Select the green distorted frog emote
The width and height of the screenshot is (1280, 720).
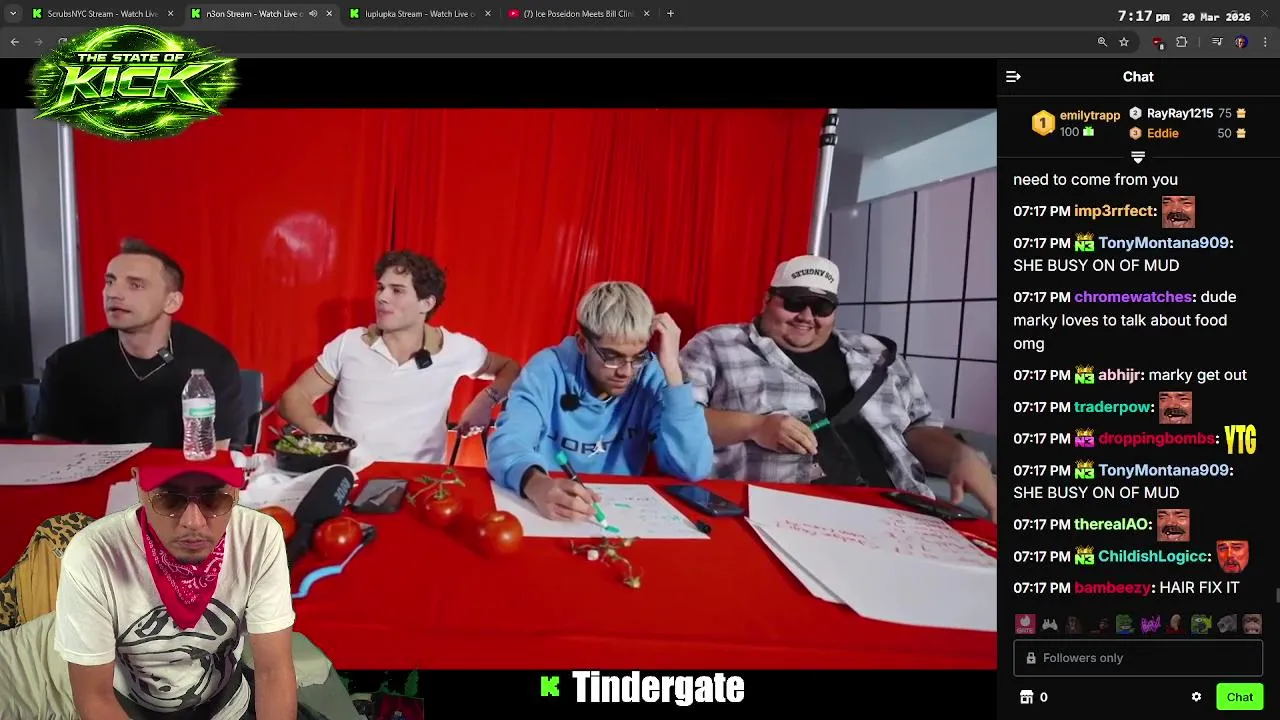(1201, 625)
